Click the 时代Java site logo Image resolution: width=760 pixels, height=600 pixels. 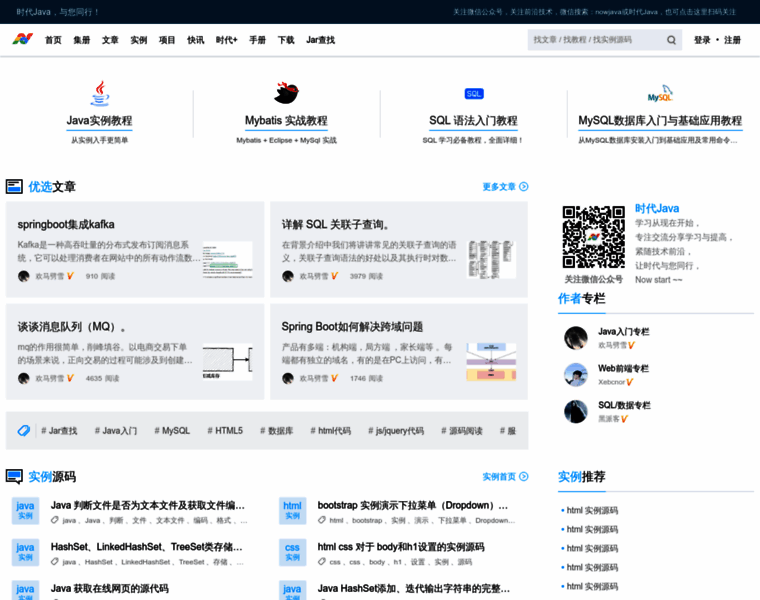22,39
